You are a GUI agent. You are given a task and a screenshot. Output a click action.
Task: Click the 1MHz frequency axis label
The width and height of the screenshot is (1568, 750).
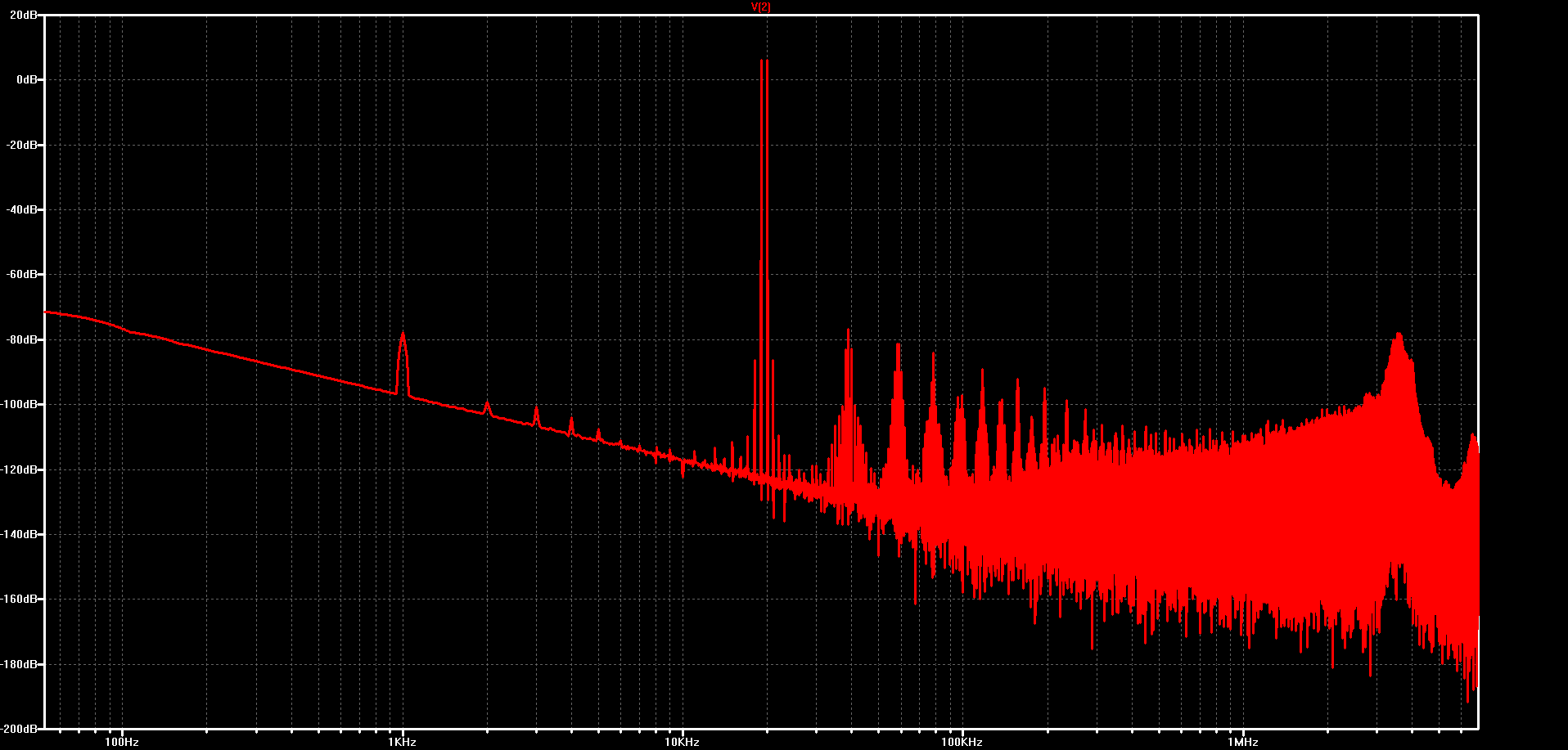pyautogui.click(x=1241, y=743)
